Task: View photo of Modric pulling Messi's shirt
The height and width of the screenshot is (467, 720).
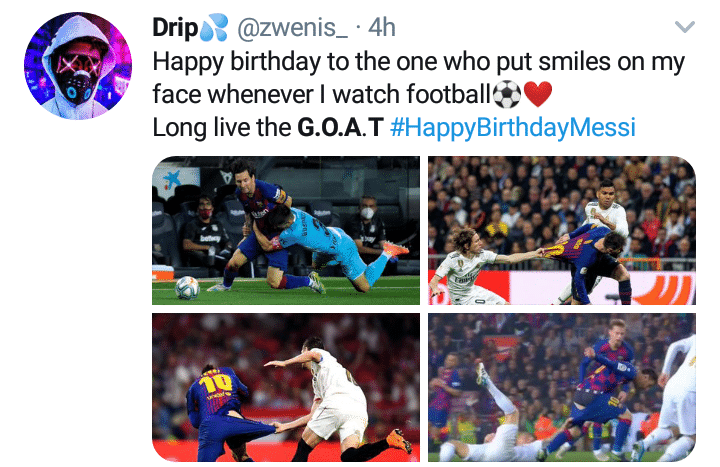Action: [x=562, y=230]
